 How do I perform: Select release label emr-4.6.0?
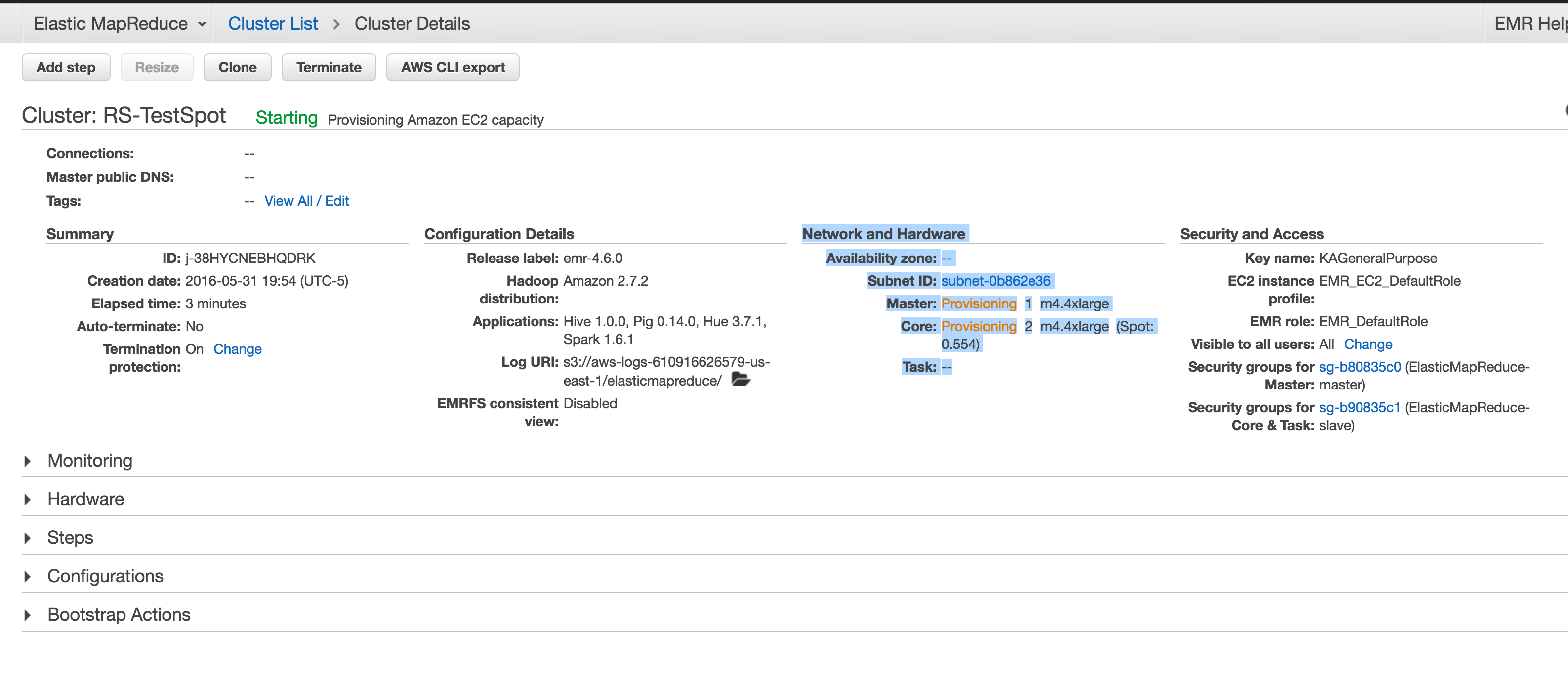593,259
